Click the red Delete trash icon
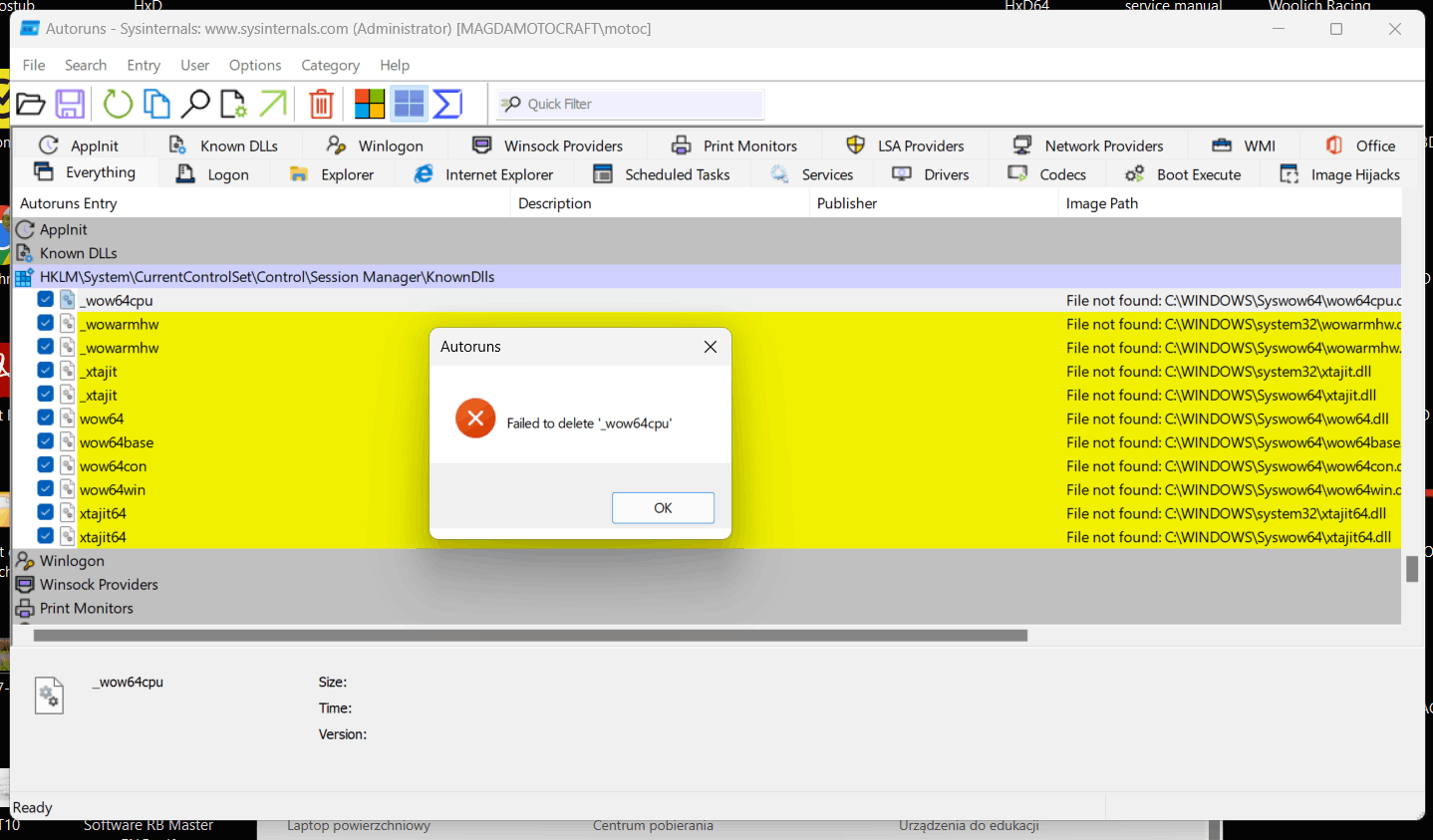The height and width of the screenshot is (840, 1433). 321,104
